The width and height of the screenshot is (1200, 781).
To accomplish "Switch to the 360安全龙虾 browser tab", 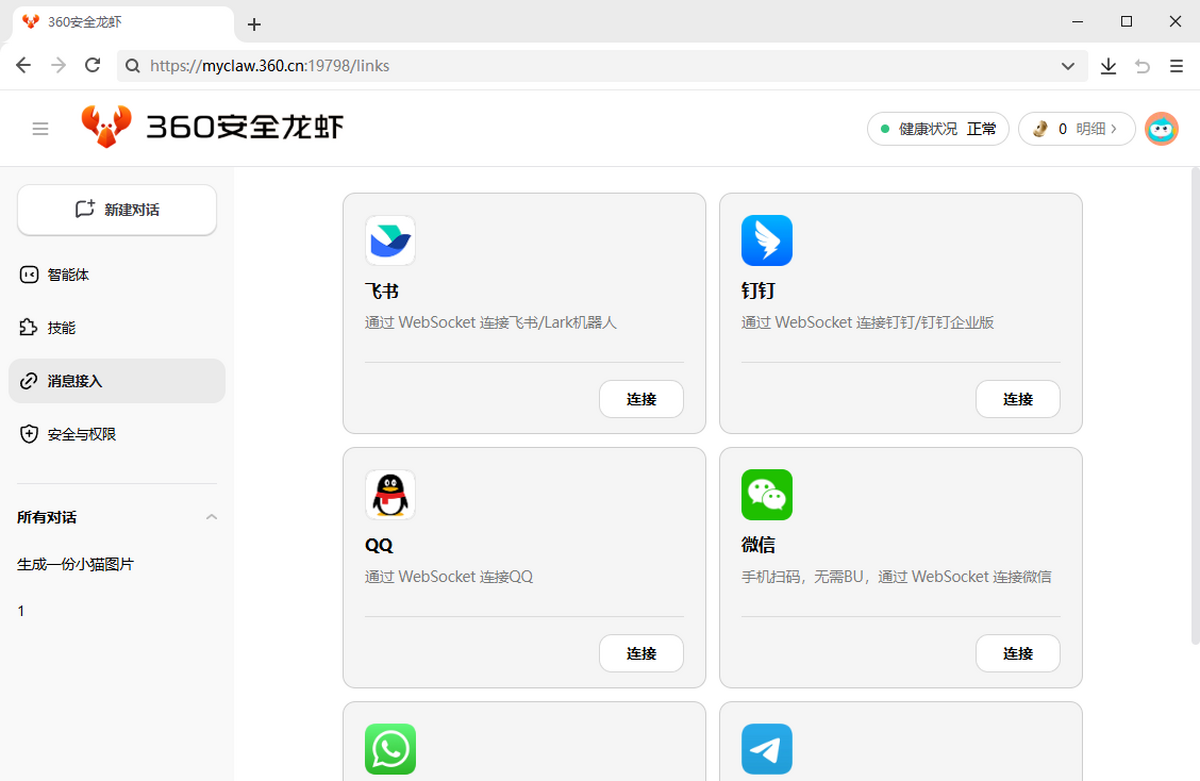I will 85,21.
